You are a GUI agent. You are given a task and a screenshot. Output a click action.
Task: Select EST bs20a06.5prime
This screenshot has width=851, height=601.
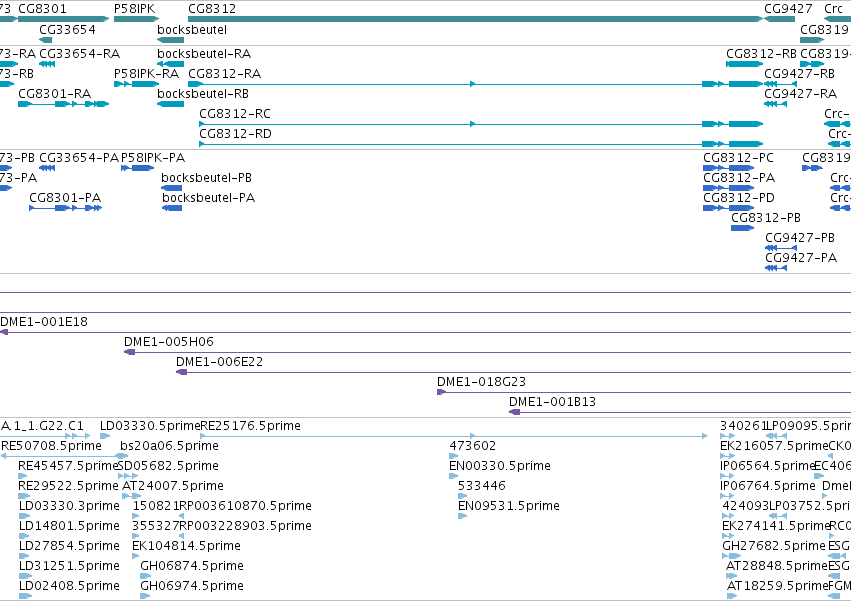point(124,456)
